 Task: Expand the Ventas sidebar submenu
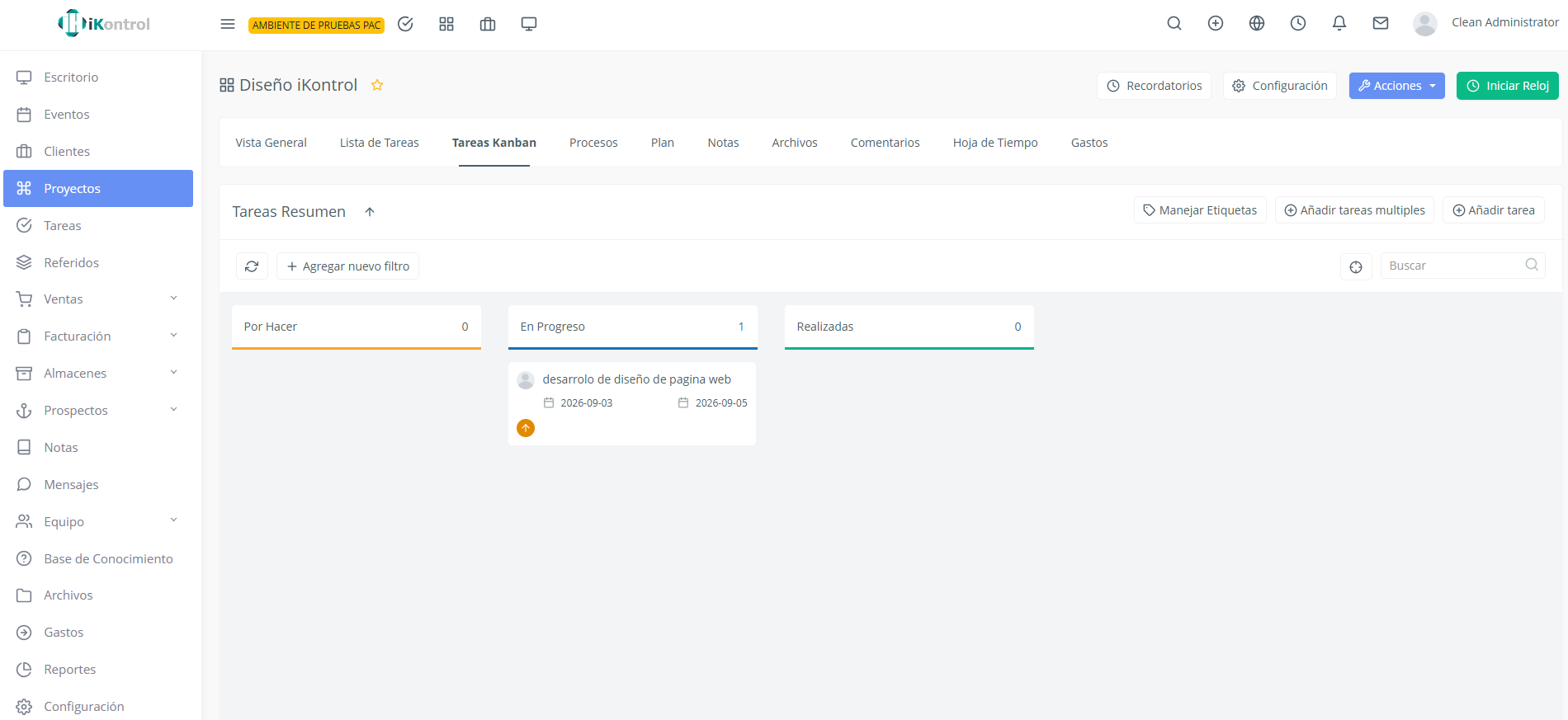click(x=173, y=299)
